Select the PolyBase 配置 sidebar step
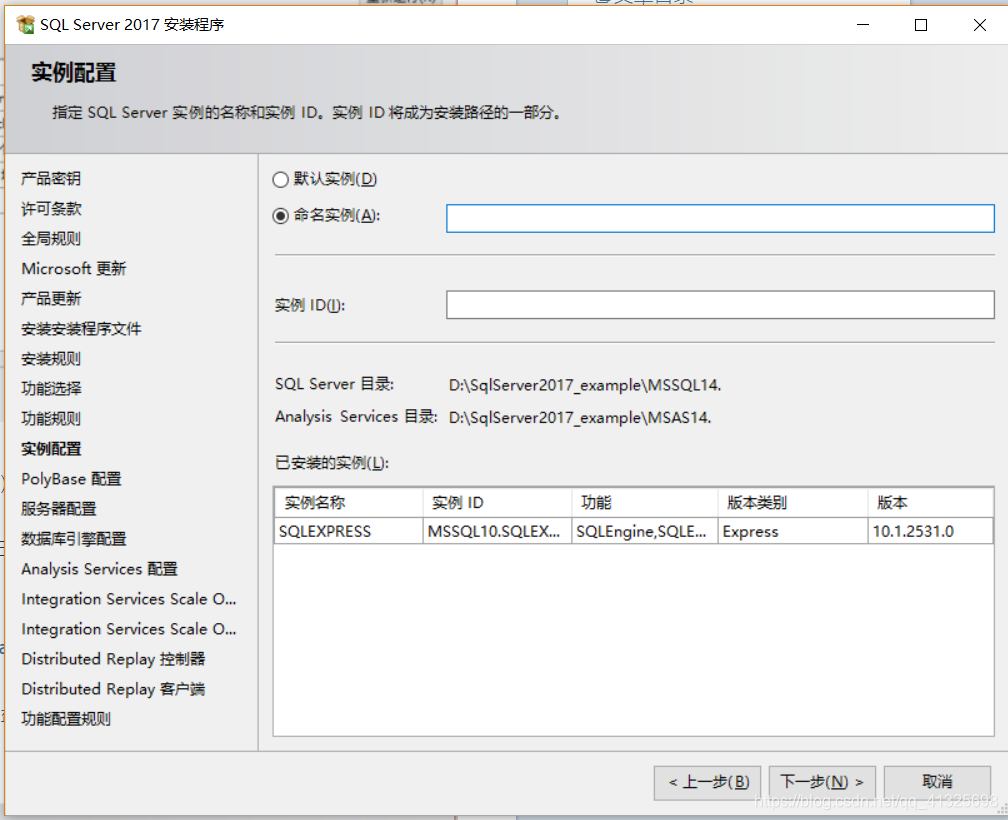The width and height of the screenshot is (1008, 820). (71, 479)
